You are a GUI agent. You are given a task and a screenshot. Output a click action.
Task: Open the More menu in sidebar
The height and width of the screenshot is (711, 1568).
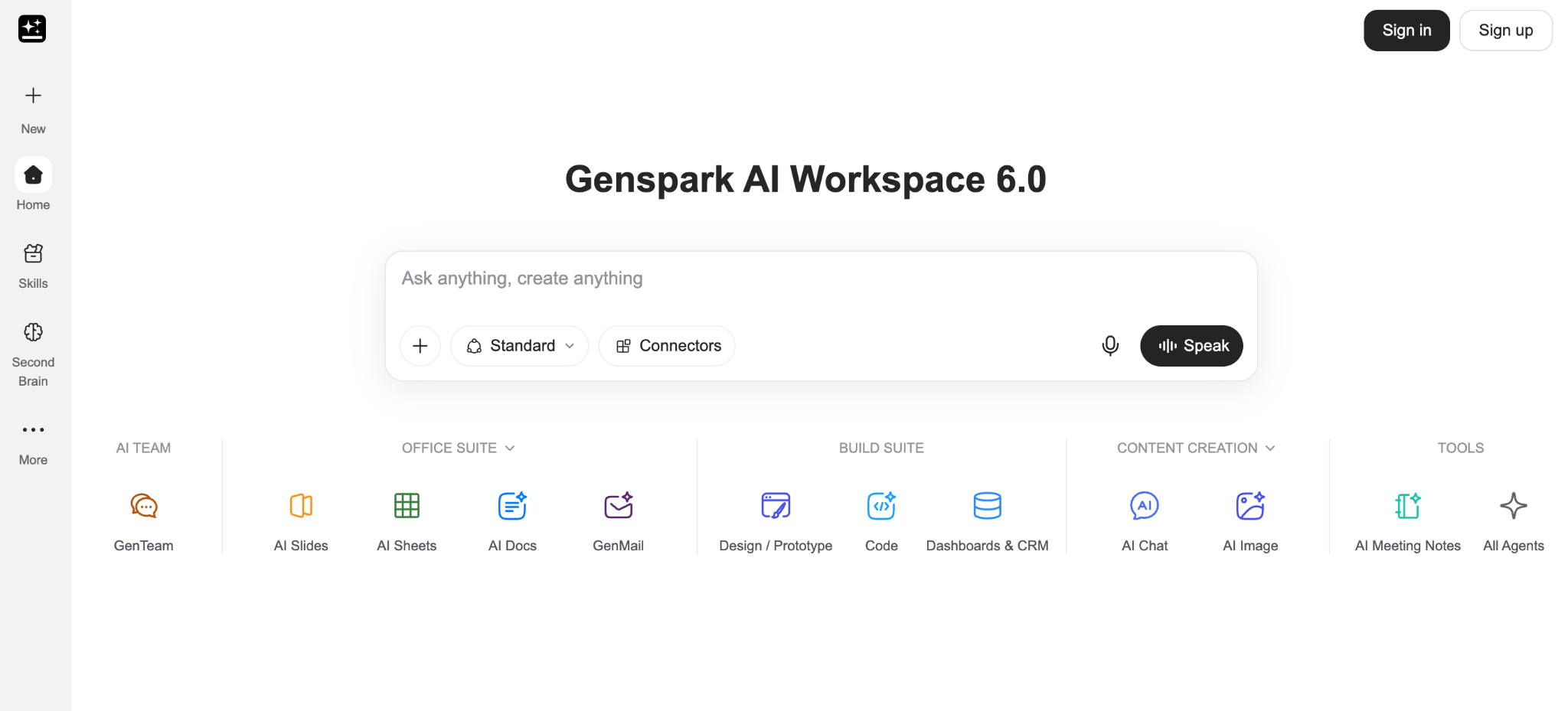point(33,442)
